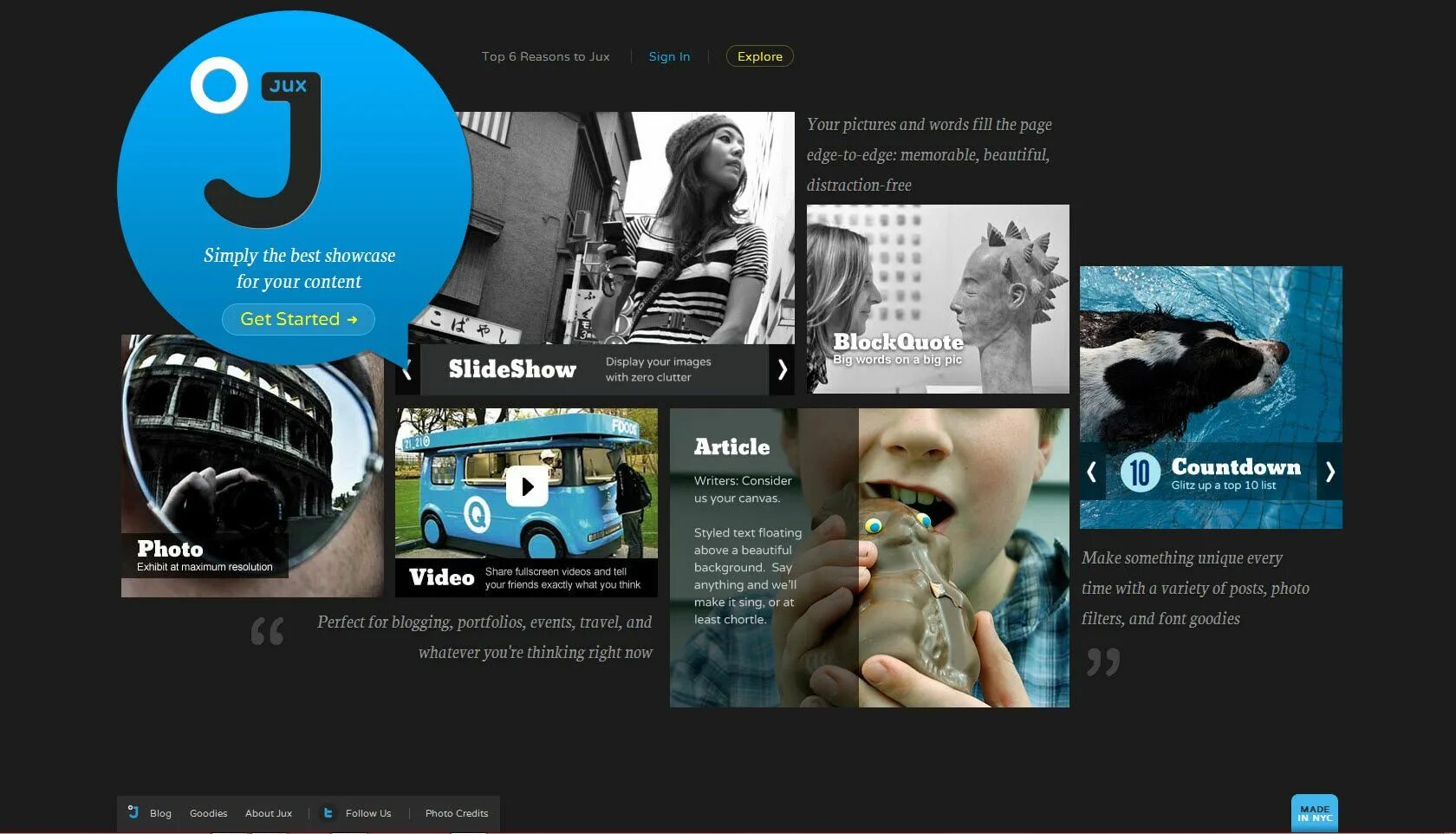Click the Article heading text
This screenshot has width=1456, height=834.
pos(731,446)
